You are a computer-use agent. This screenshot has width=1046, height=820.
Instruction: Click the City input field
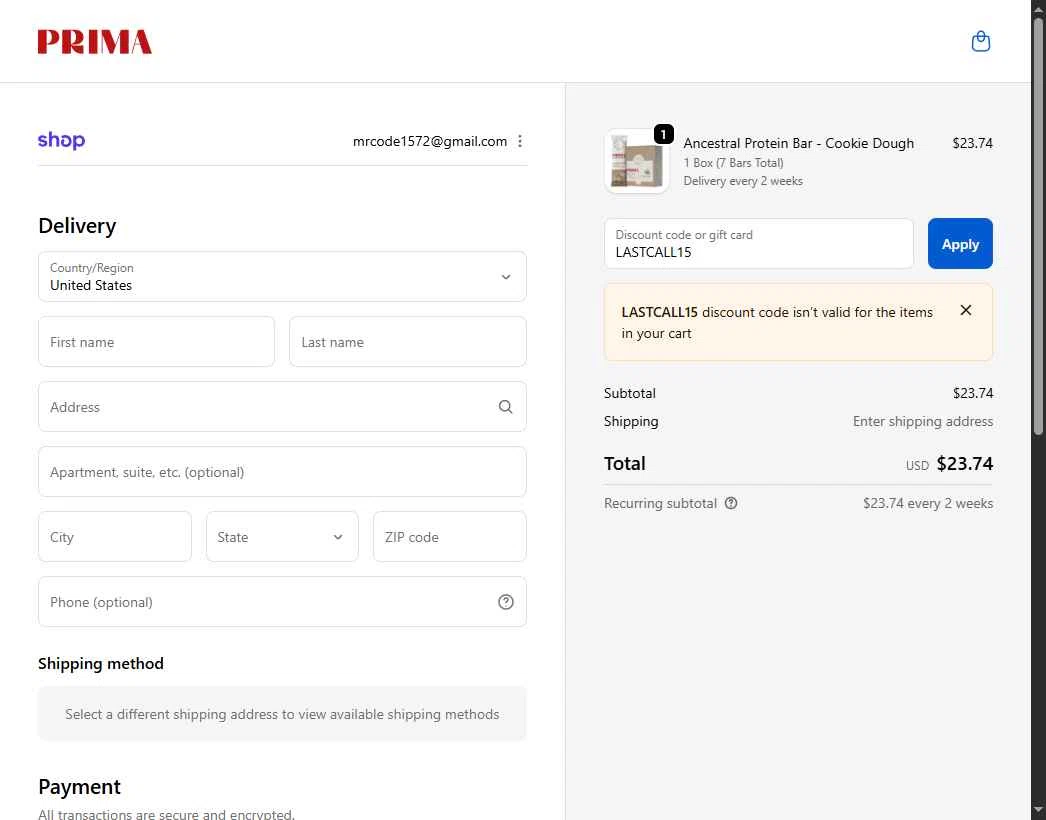pyautogui.click(x=115, y=536)
